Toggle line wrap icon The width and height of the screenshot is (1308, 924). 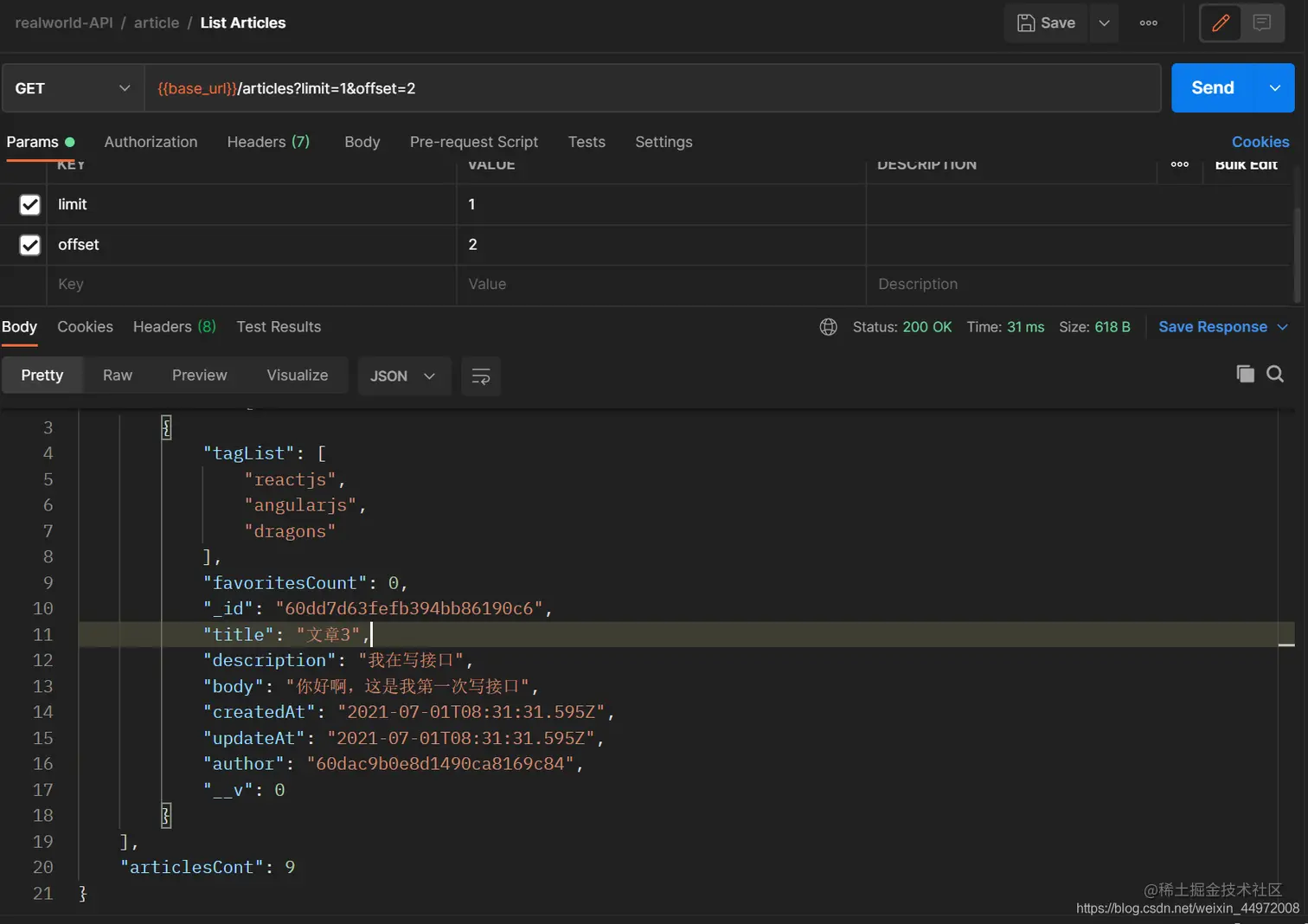pyautogui.click(x=481, y=376)
